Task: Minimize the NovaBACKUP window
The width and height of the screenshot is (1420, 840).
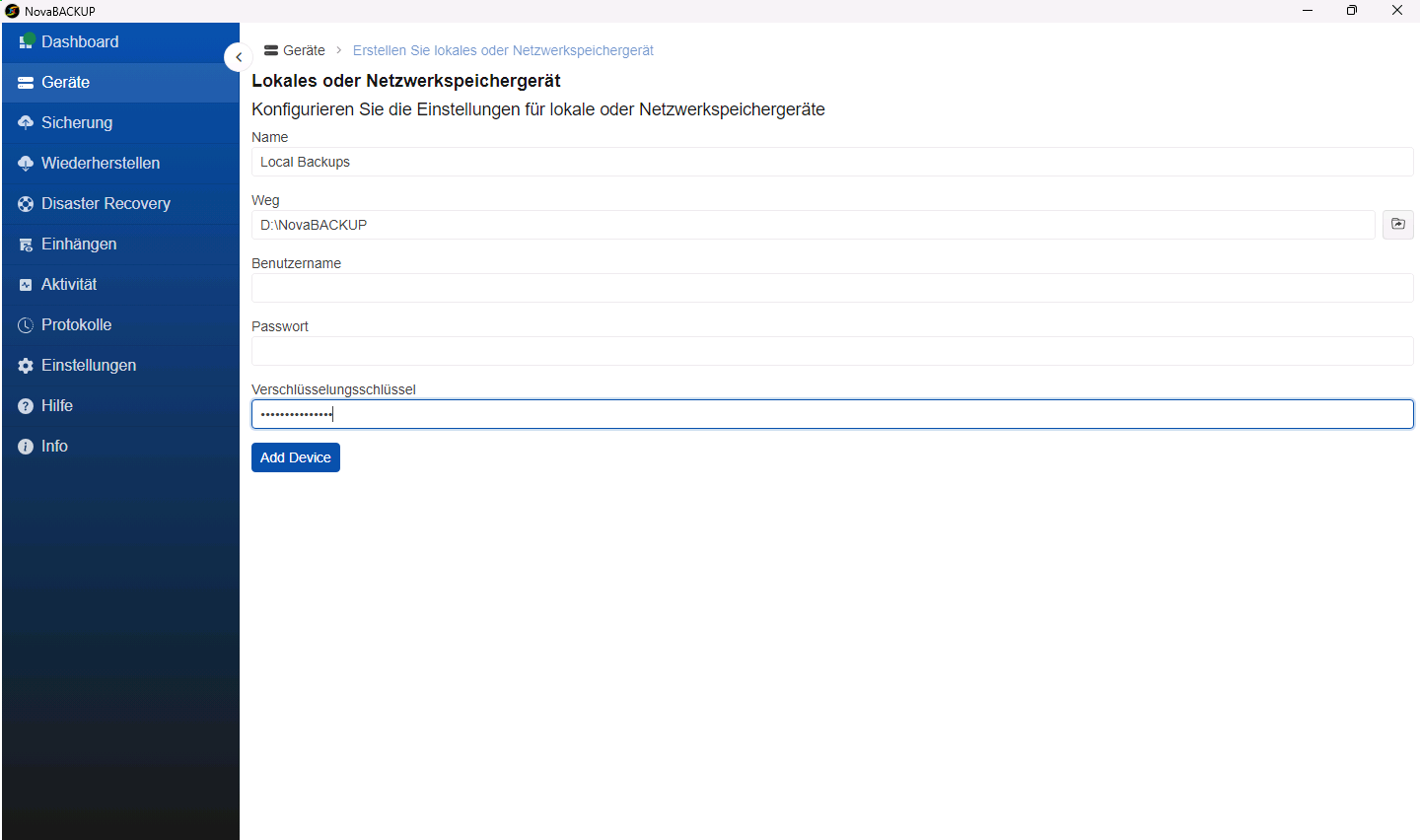Action: (x=1308, y=11)
